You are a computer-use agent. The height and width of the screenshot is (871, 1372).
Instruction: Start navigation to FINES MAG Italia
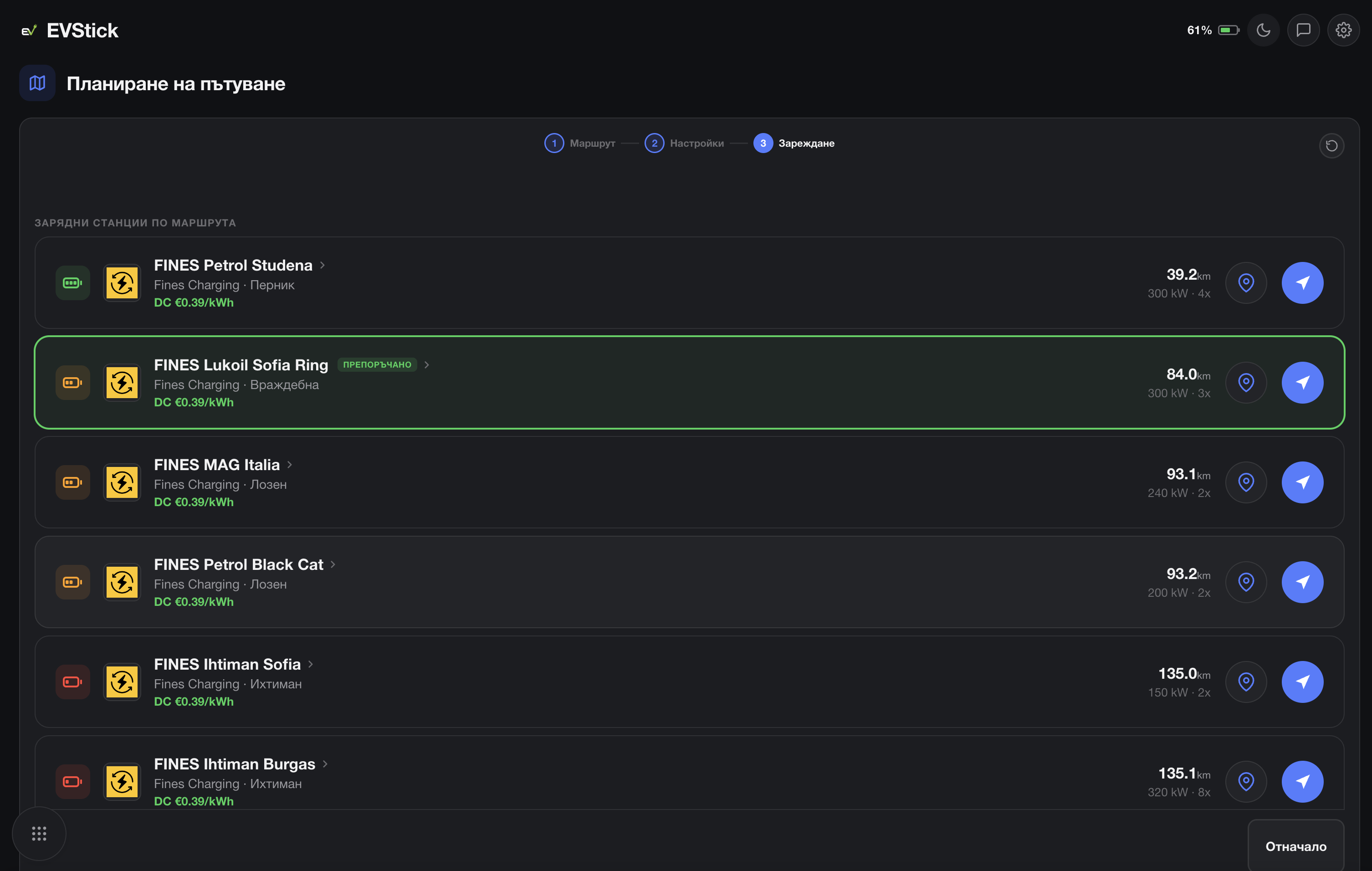[1302, 482]
